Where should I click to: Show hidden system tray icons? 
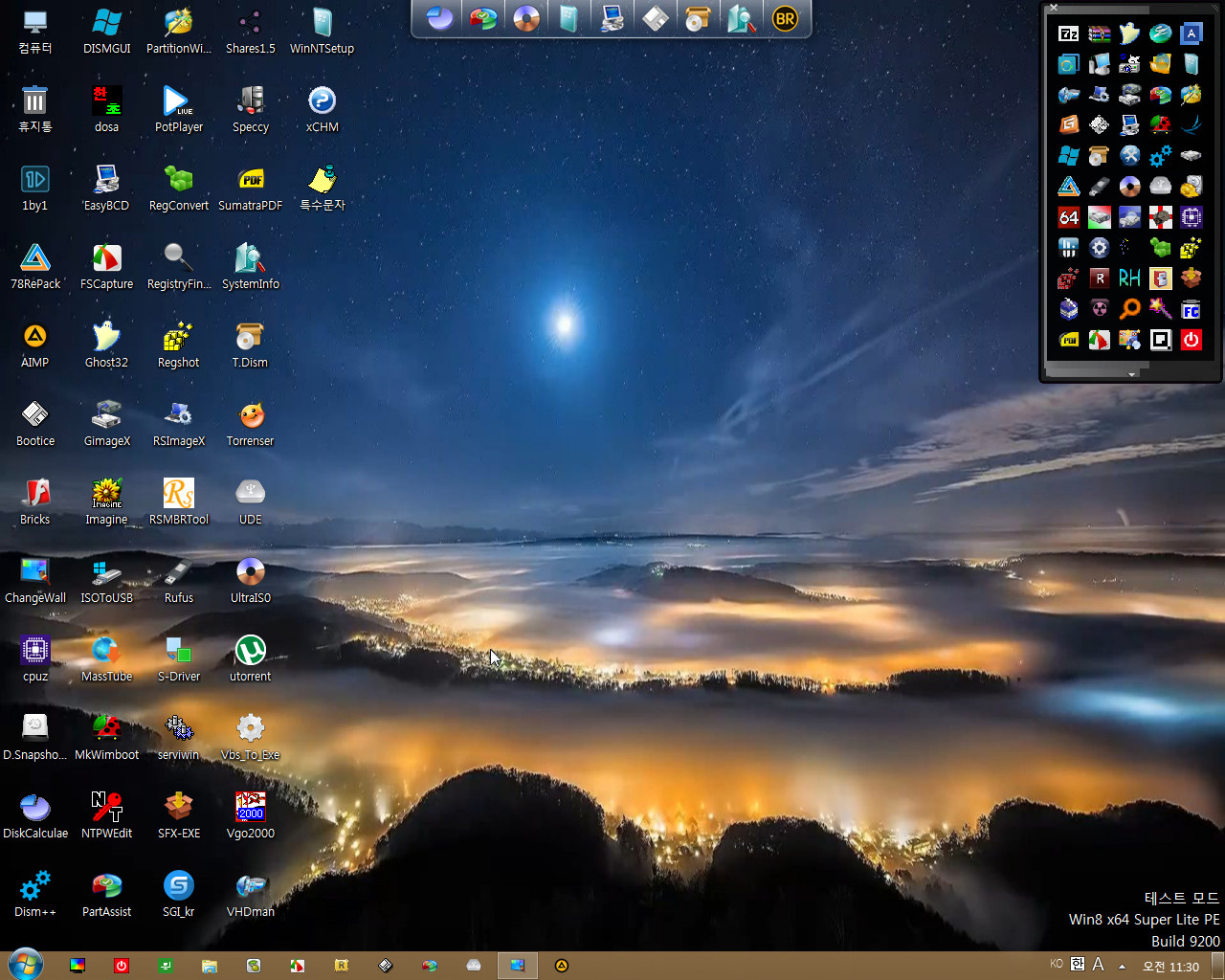[1123, 966]
